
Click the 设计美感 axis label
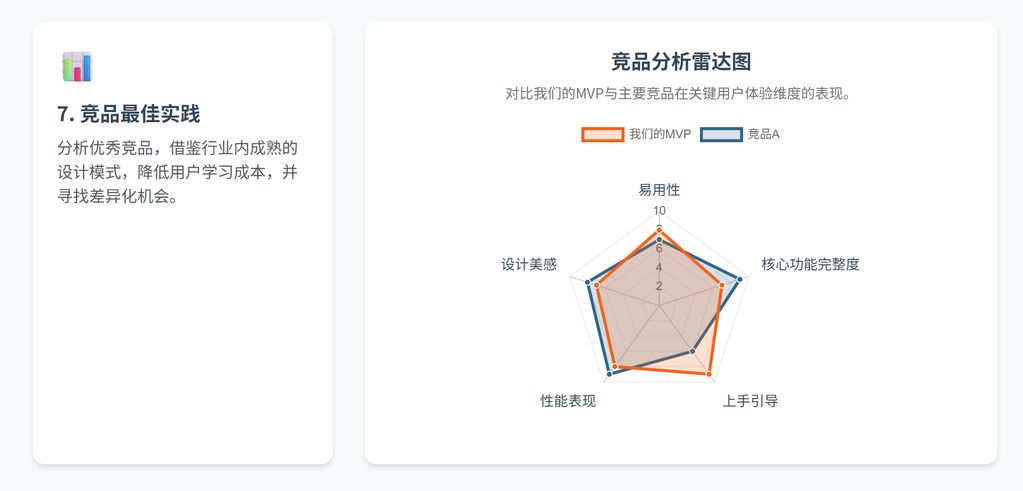point(528,264)
